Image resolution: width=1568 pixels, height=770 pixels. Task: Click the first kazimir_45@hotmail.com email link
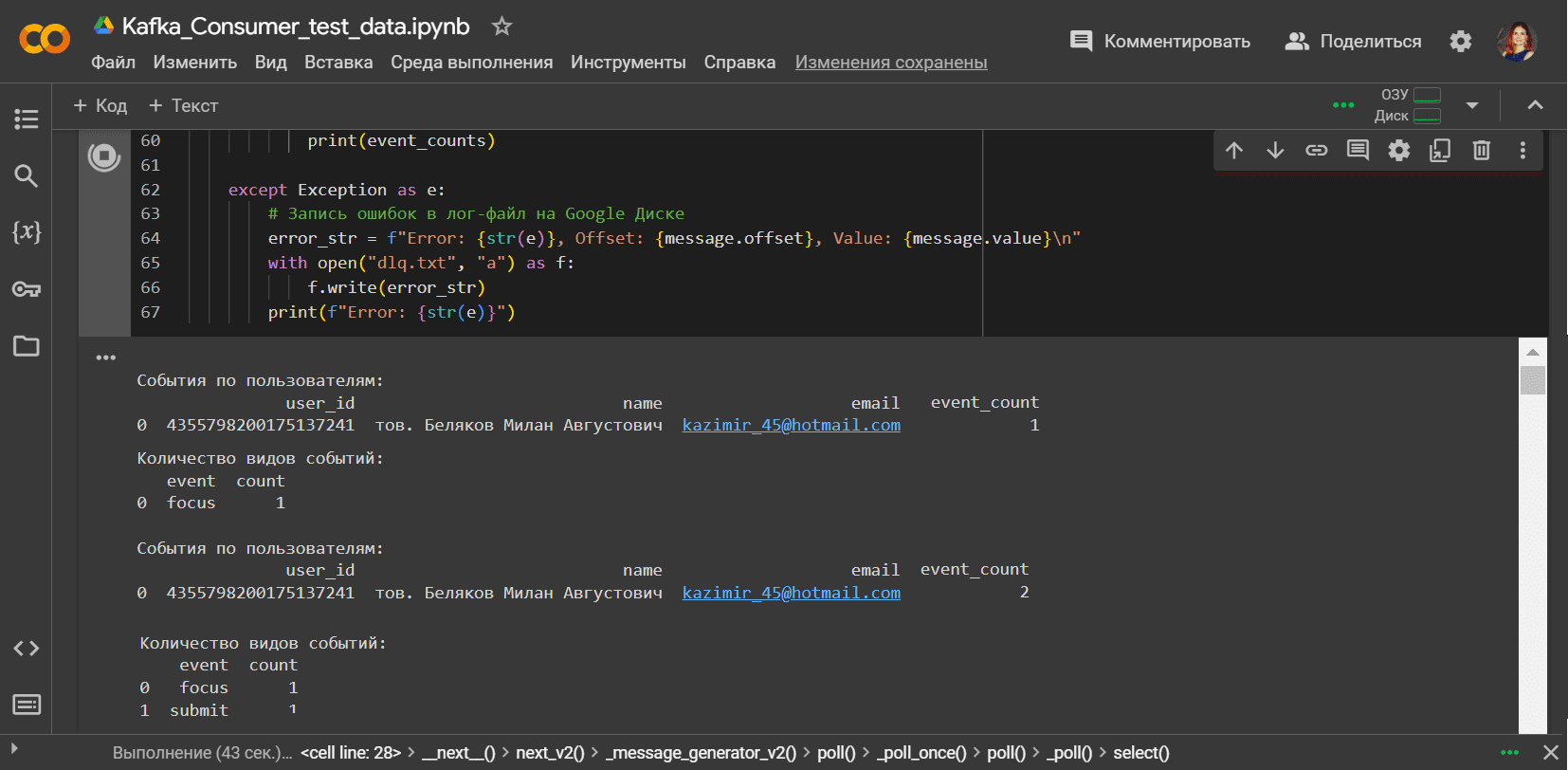791,425
